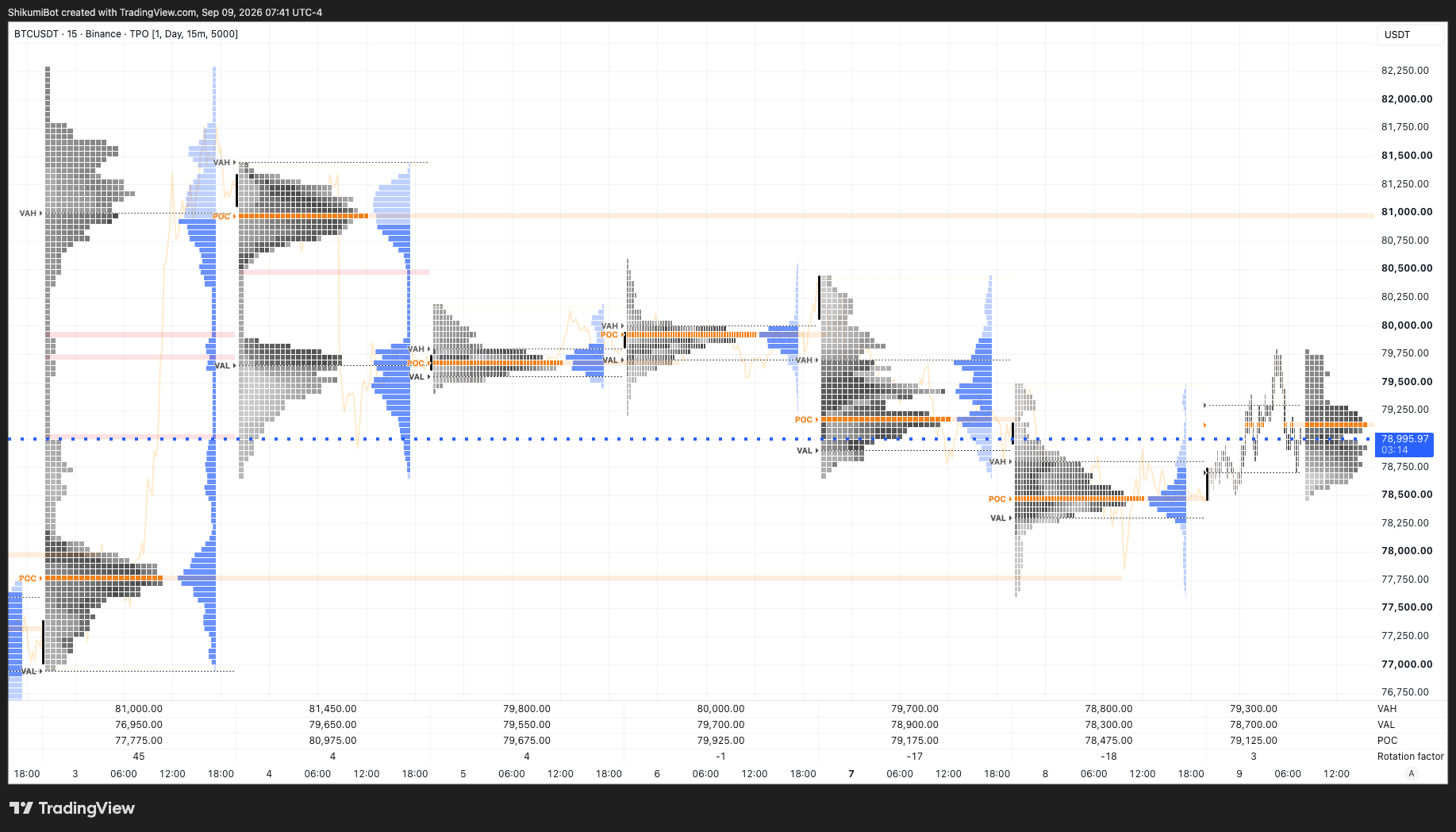This screenshot has width=1456, height=832.
Task: Select table cell 81,450.00
Action: [x=332, y=709]
